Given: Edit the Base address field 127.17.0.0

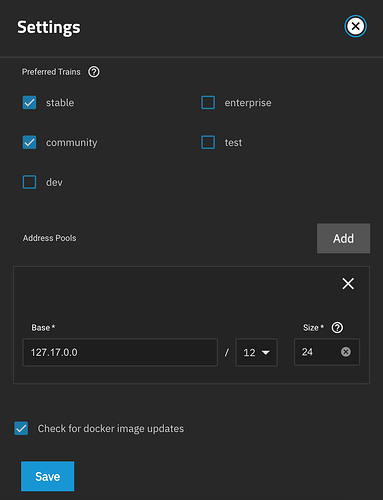Looking at the screenshot, I should pyautogui.click(x=120, y=352).
